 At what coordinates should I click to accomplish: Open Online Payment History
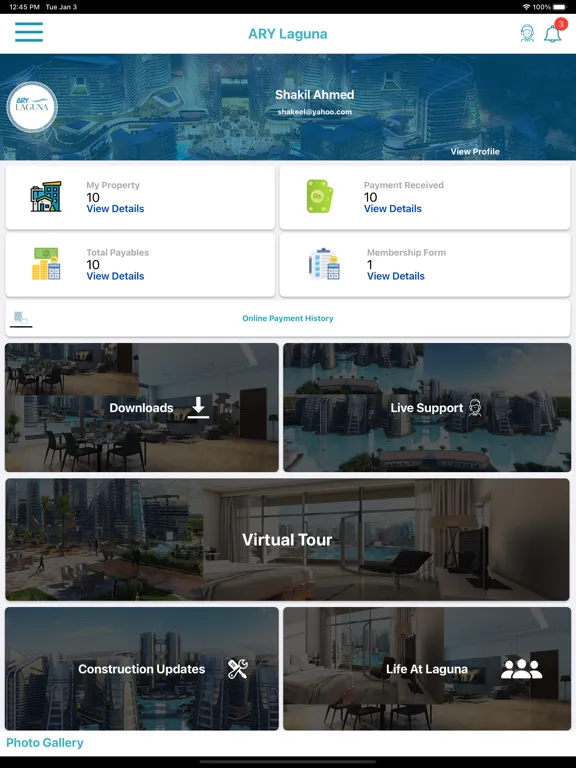point(288,318)
